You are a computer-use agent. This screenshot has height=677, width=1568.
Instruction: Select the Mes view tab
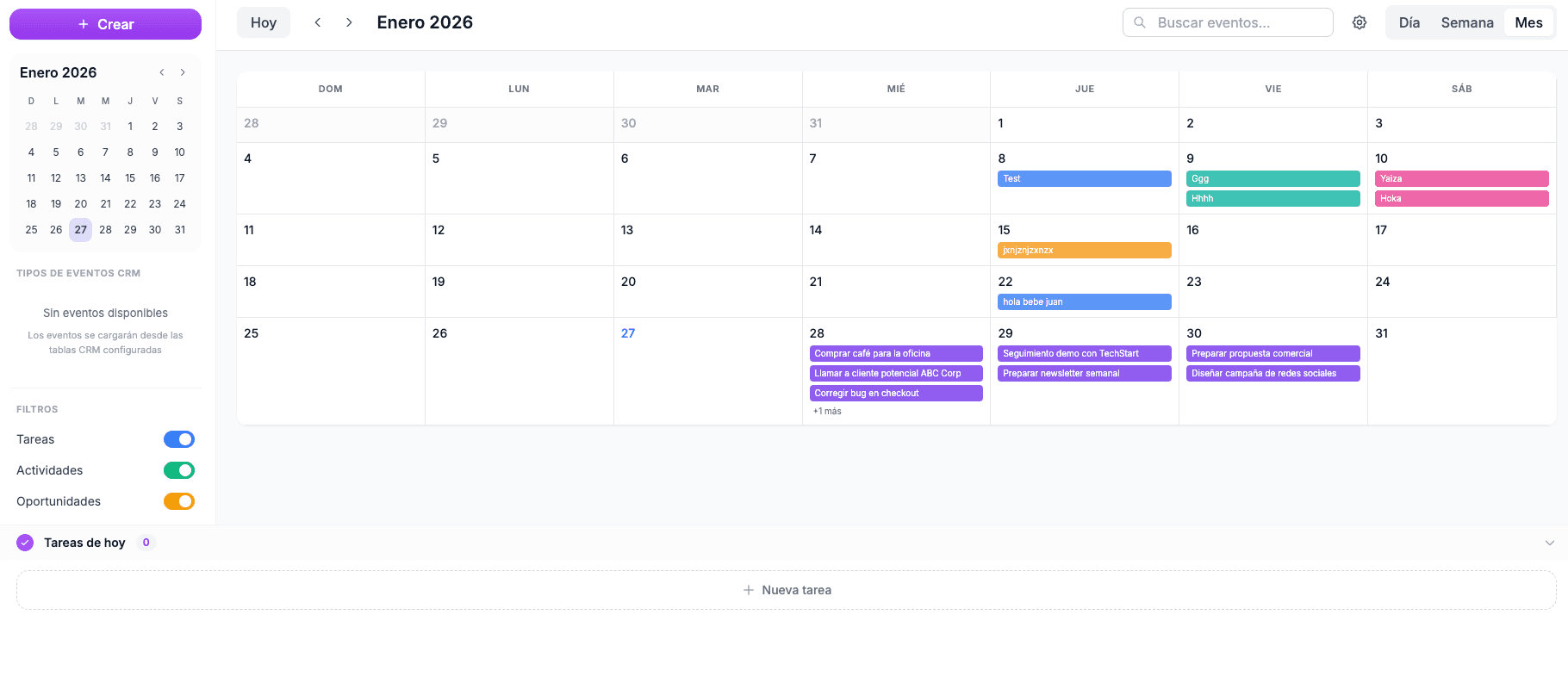[1529, 22]
